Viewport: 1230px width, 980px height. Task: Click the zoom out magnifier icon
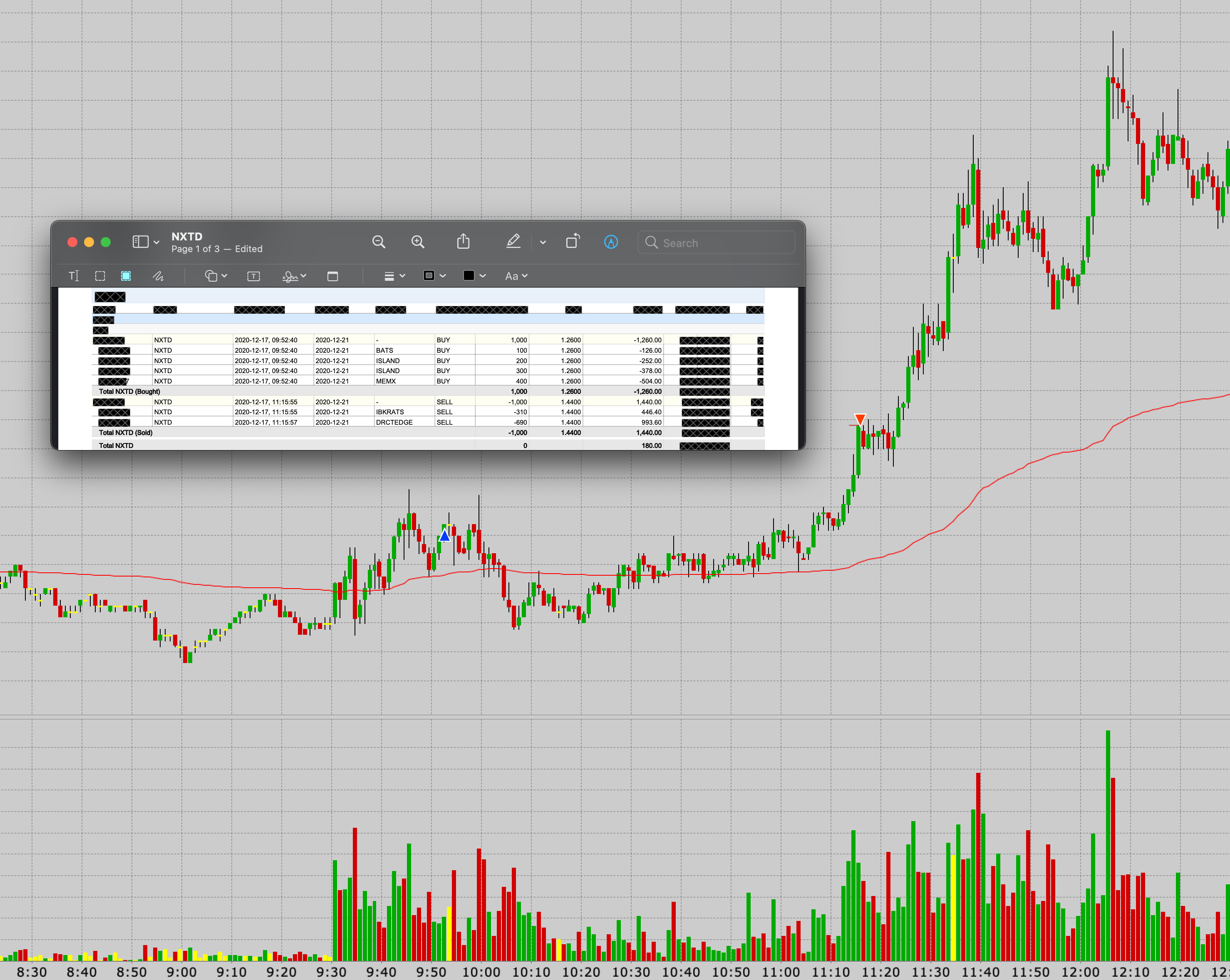pyautogui.click(x=378, y=242)
